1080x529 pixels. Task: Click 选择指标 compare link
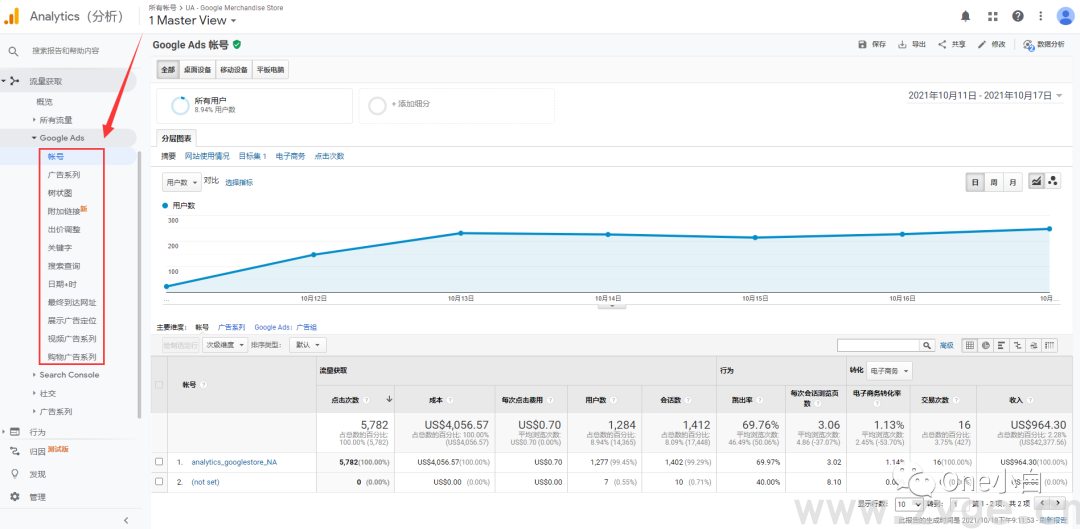(239, 183)
